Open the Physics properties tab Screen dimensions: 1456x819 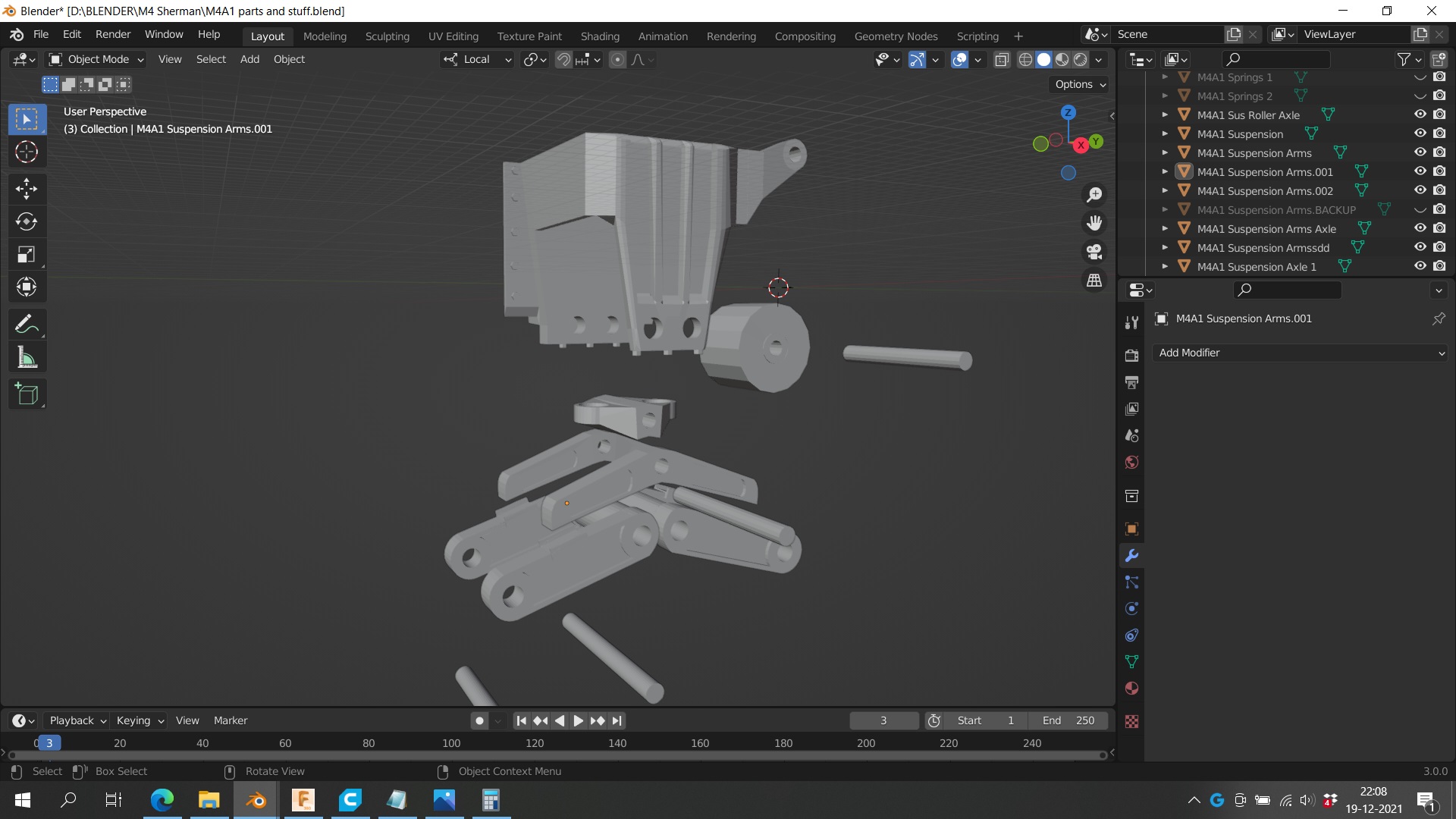[1131, 609]
